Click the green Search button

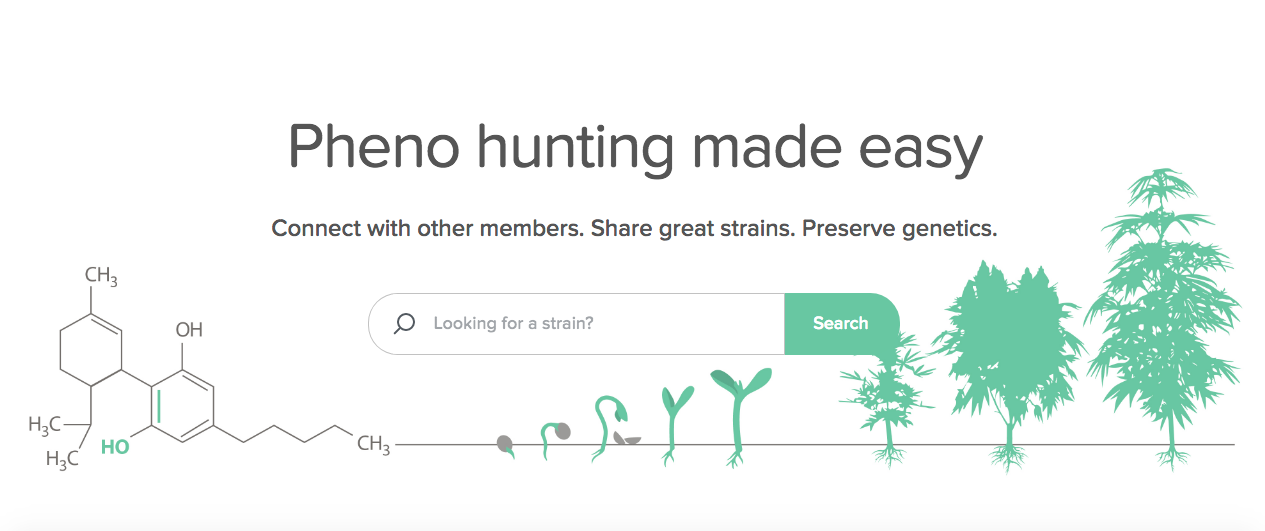(x=841, y=324)
